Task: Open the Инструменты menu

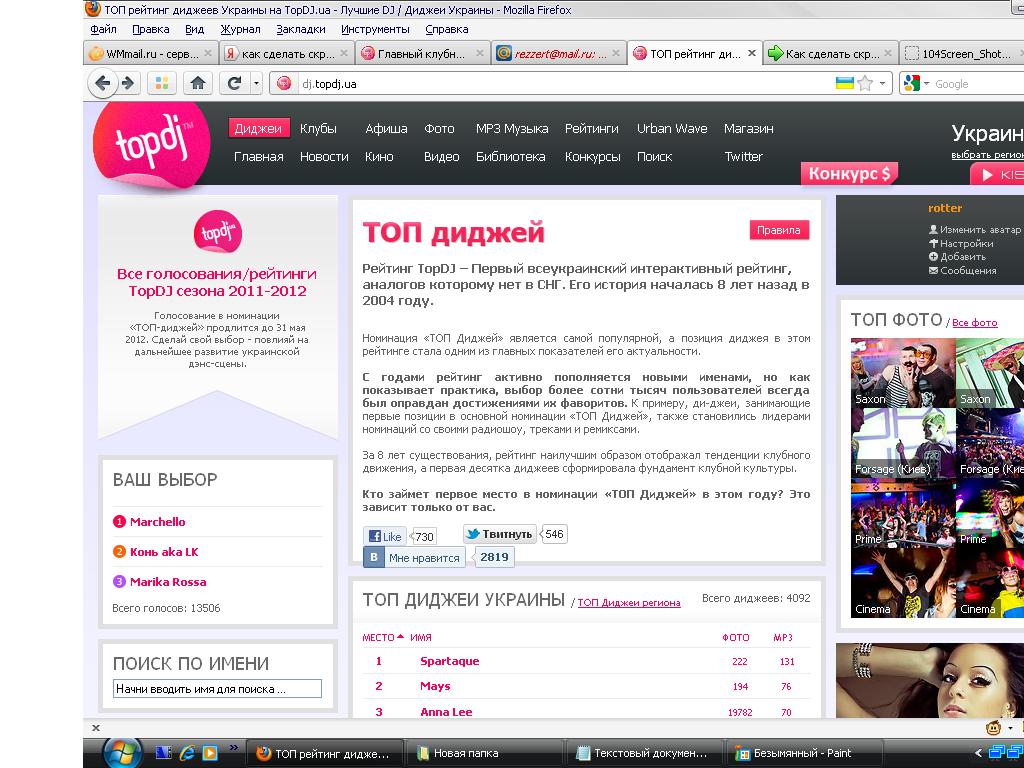Action: click(375, 29)
